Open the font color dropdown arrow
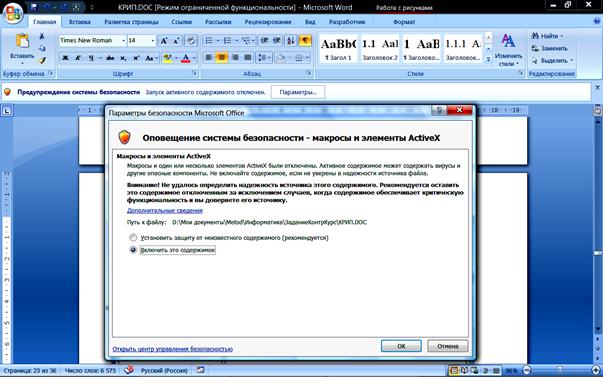 point(194,58)
